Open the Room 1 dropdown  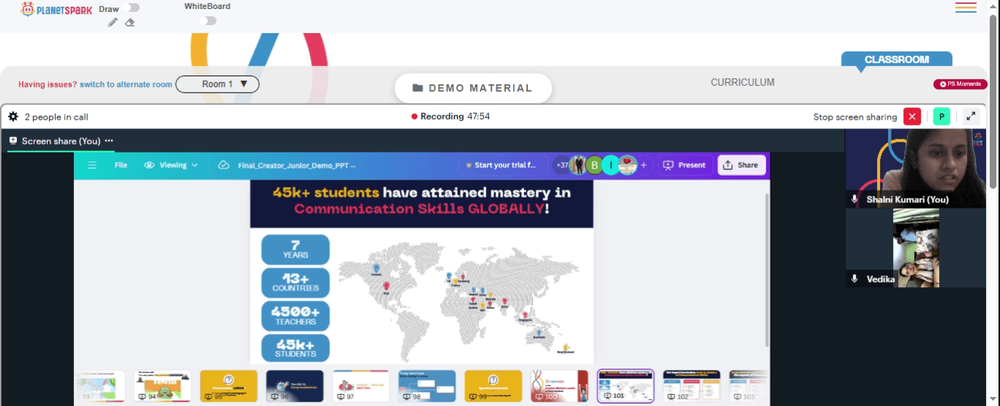pyautogui.click(x=217, y=84)
